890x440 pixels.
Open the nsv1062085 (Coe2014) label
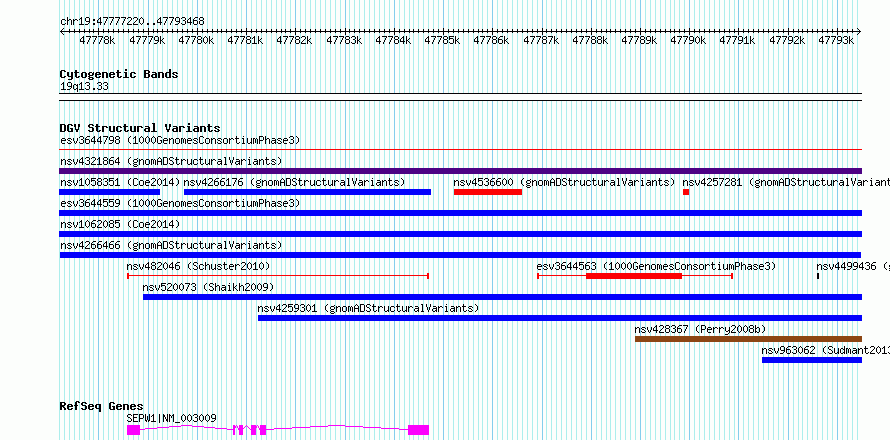pos(120,224)
